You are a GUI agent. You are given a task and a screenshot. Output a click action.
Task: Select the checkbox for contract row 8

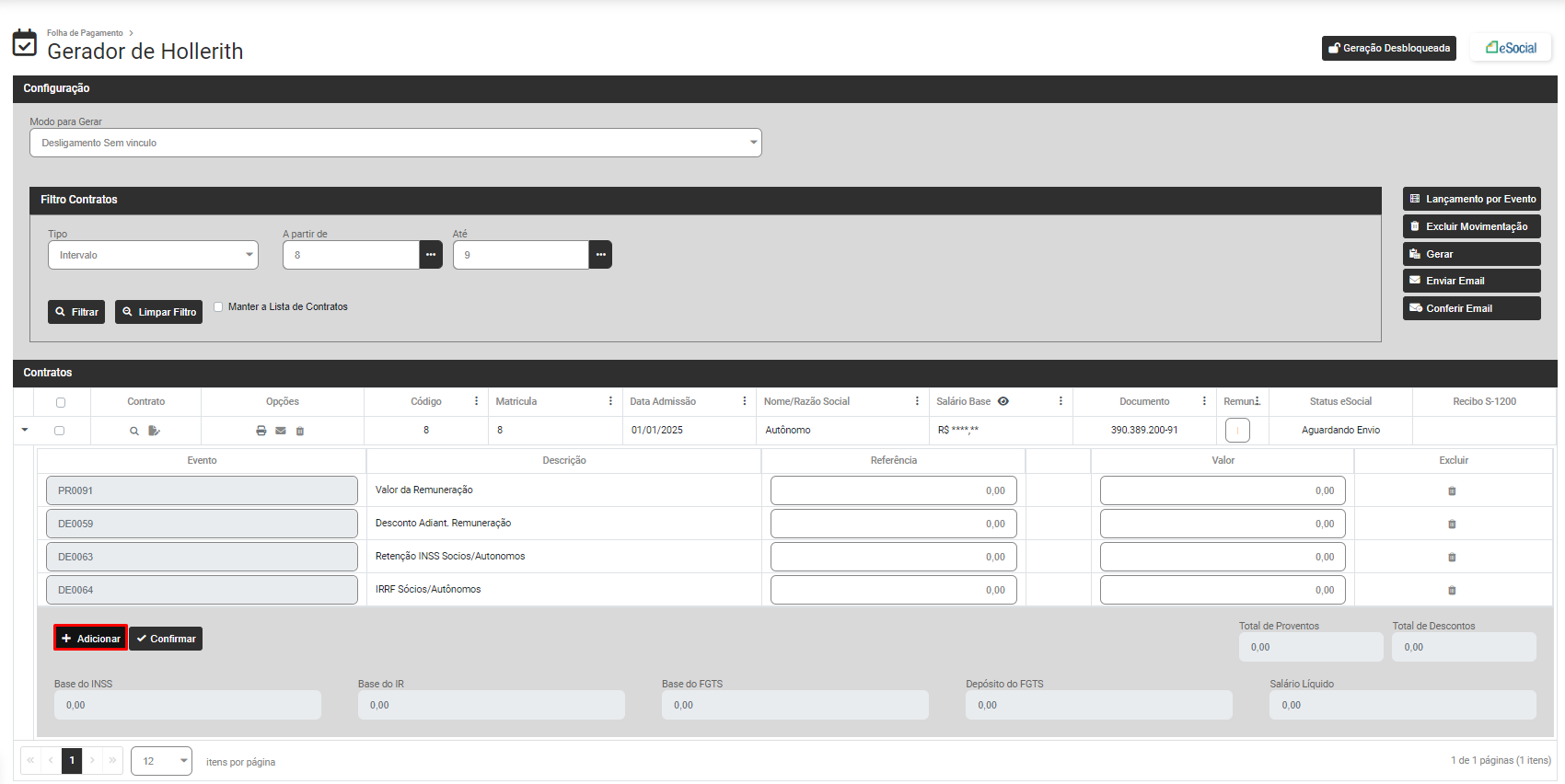coord(60,431)
